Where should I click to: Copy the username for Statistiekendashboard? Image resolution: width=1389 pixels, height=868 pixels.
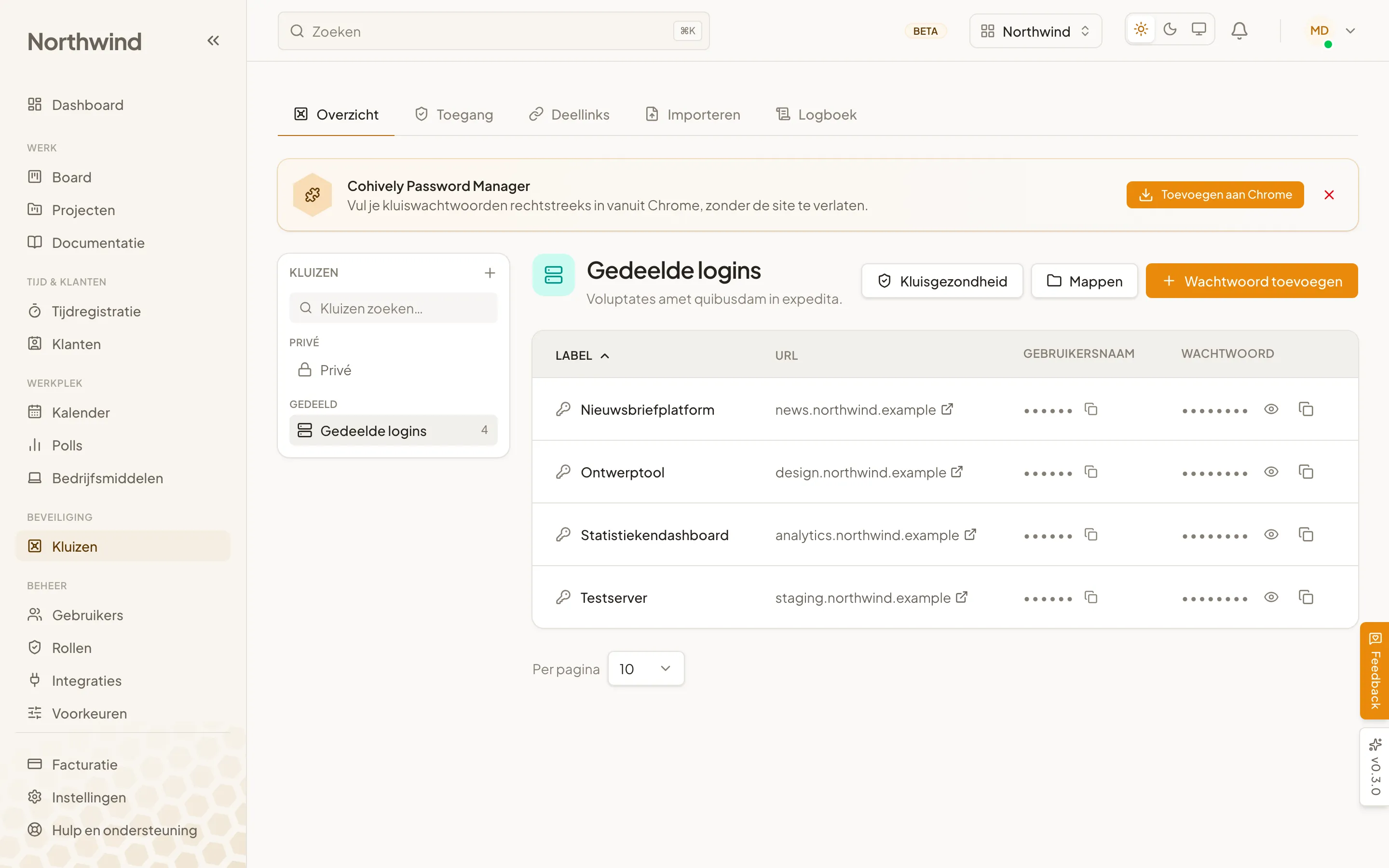tap(1090, 534)
